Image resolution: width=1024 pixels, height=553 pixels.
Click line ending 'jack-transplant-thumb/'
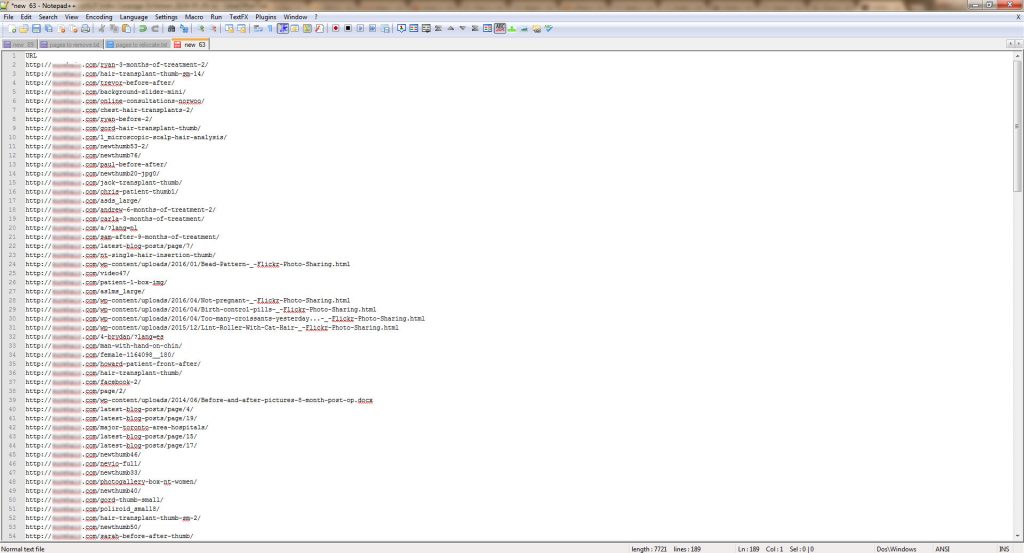104,183
